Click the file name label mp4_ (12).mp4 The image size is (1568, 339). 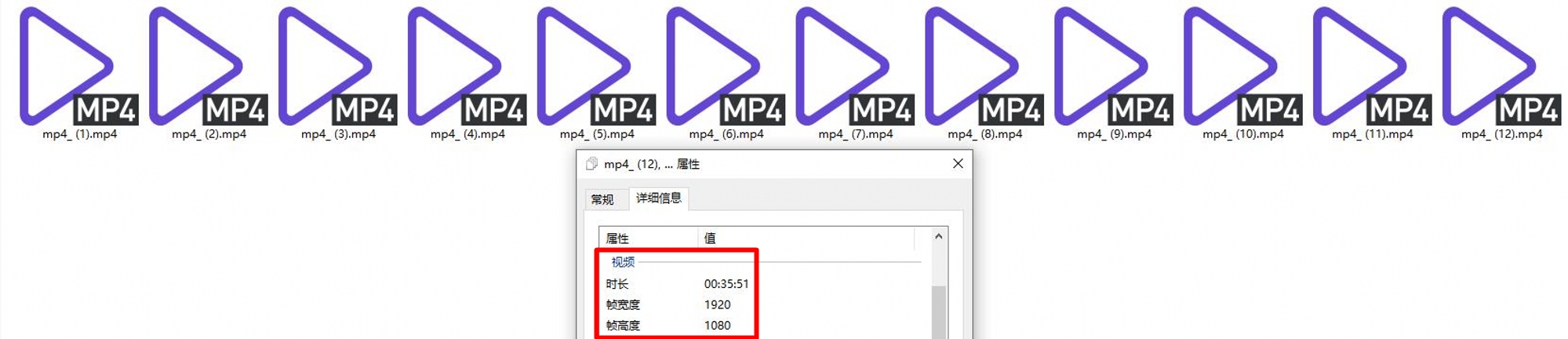1501,134
